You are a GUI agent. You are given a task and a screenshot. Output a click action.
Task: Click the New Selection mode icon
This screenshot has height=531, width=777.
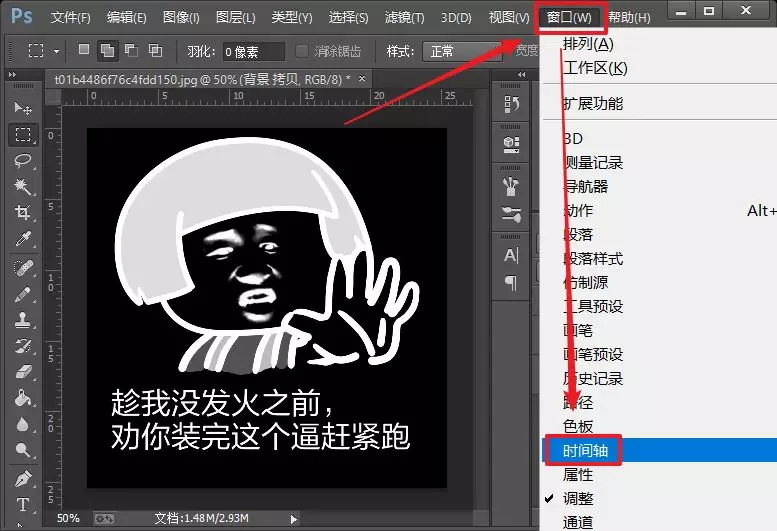pos(84,50)
